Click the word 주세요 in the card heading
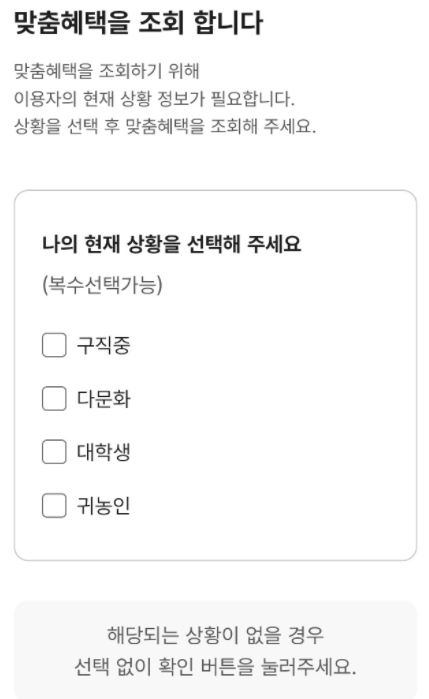Screen dimensions: 429x699 point(274,244)
